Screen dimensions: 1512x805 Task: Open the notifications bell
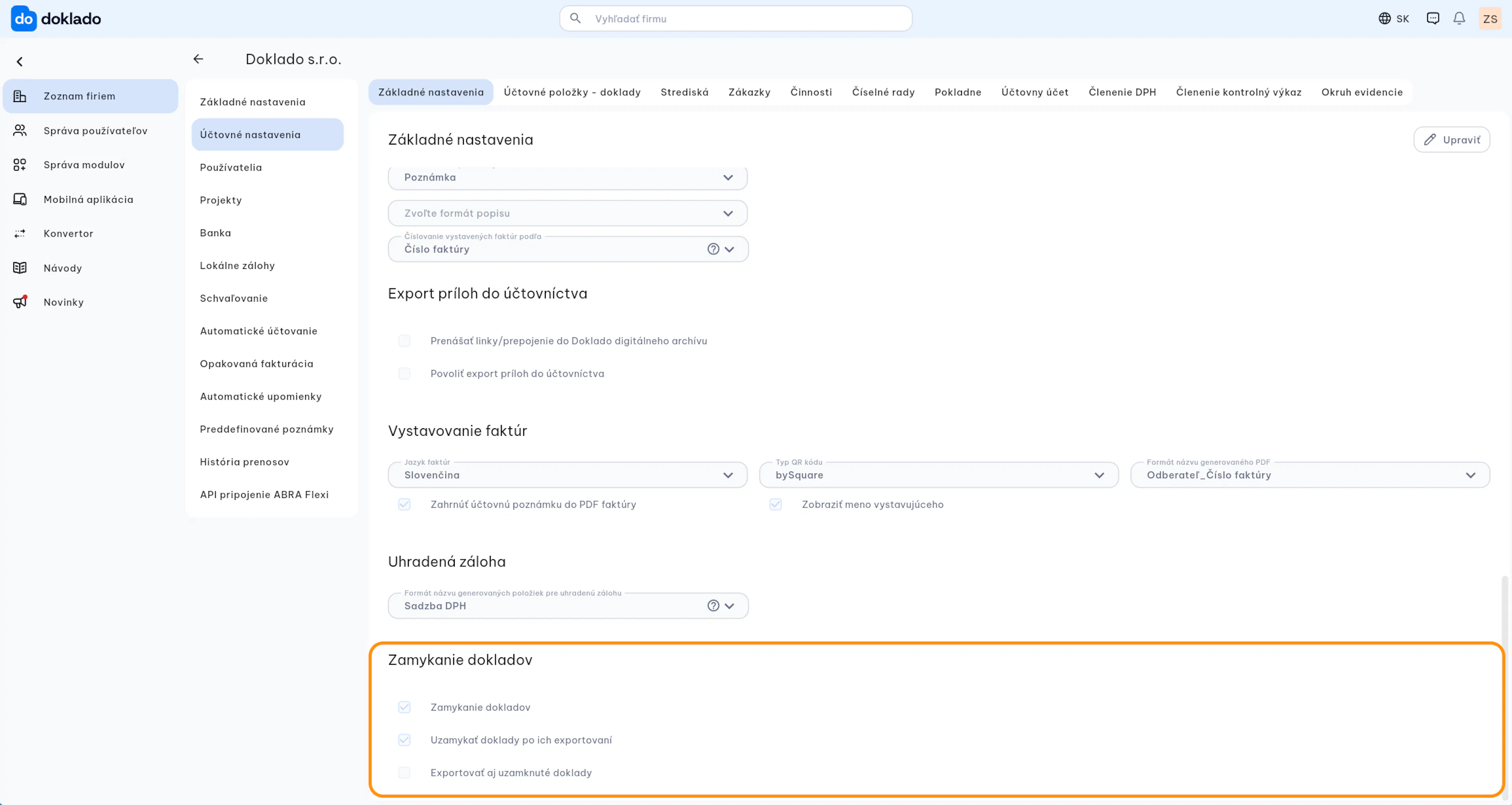1459,19
